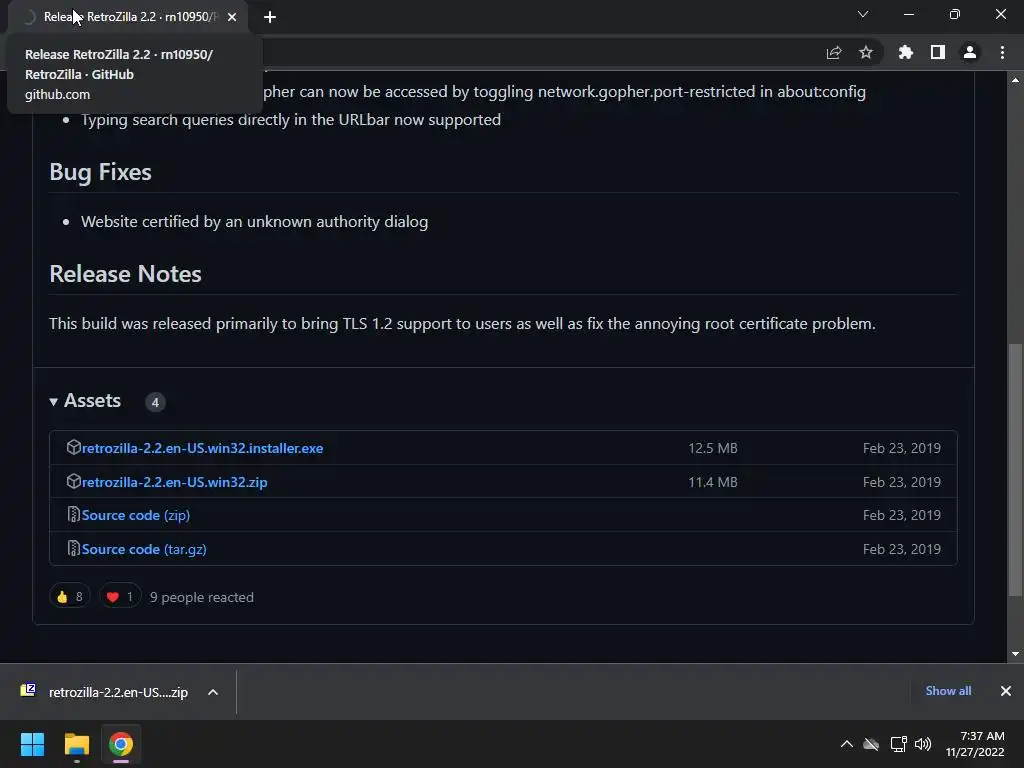Click the heart reaction with 1
Image resolution: width=1024 pixels, height=768 pixels.
120,596
